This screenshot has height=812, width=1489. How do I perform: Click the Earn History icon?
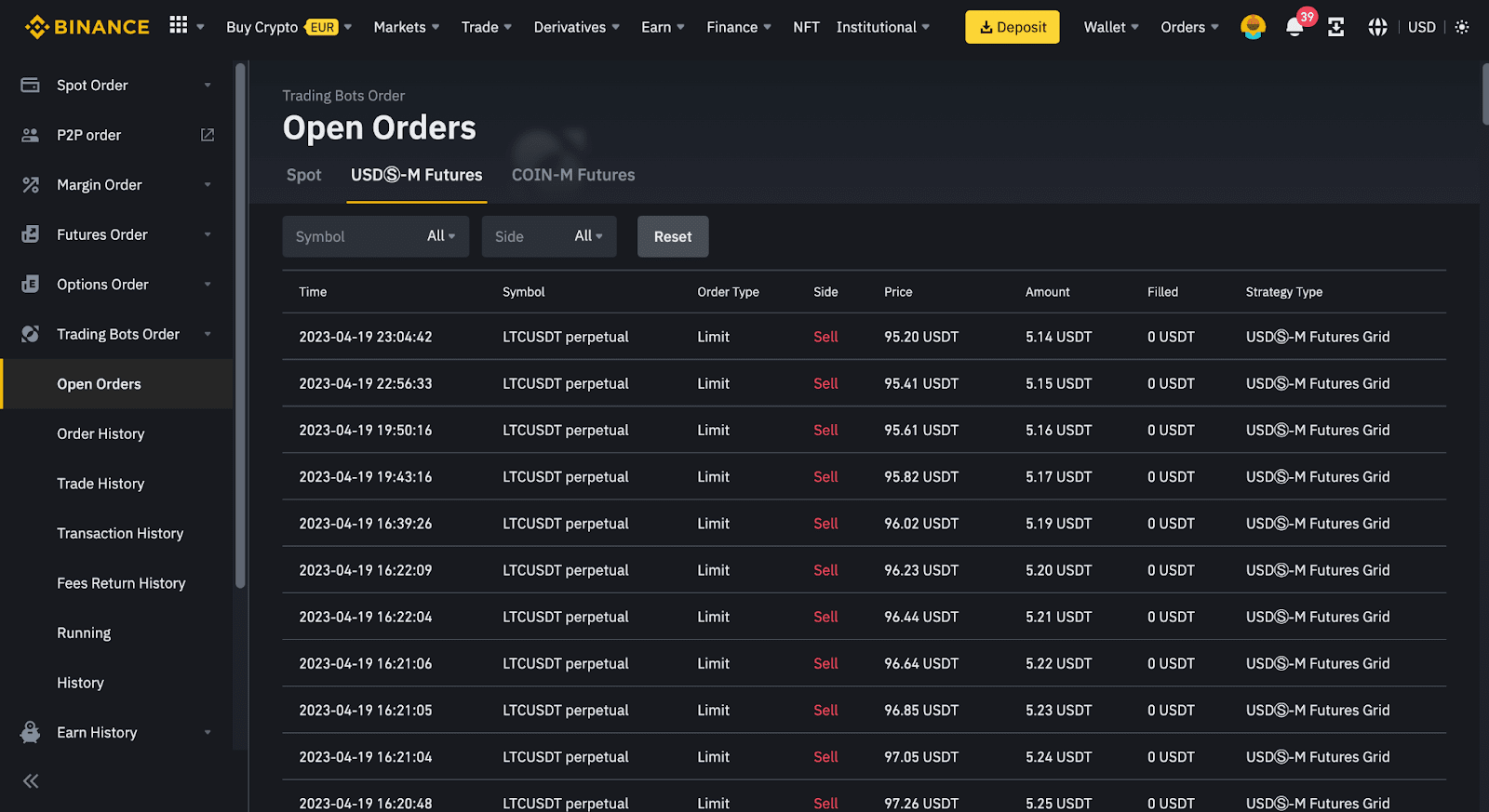point(30,732)
